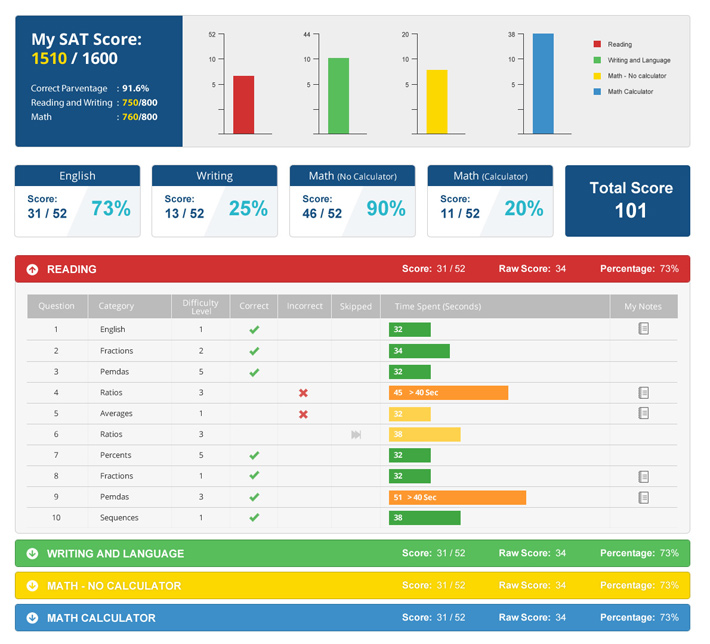Click the '1510' score in the summary
Viewport: 710px width, 644px height.
tap(49, 58)
